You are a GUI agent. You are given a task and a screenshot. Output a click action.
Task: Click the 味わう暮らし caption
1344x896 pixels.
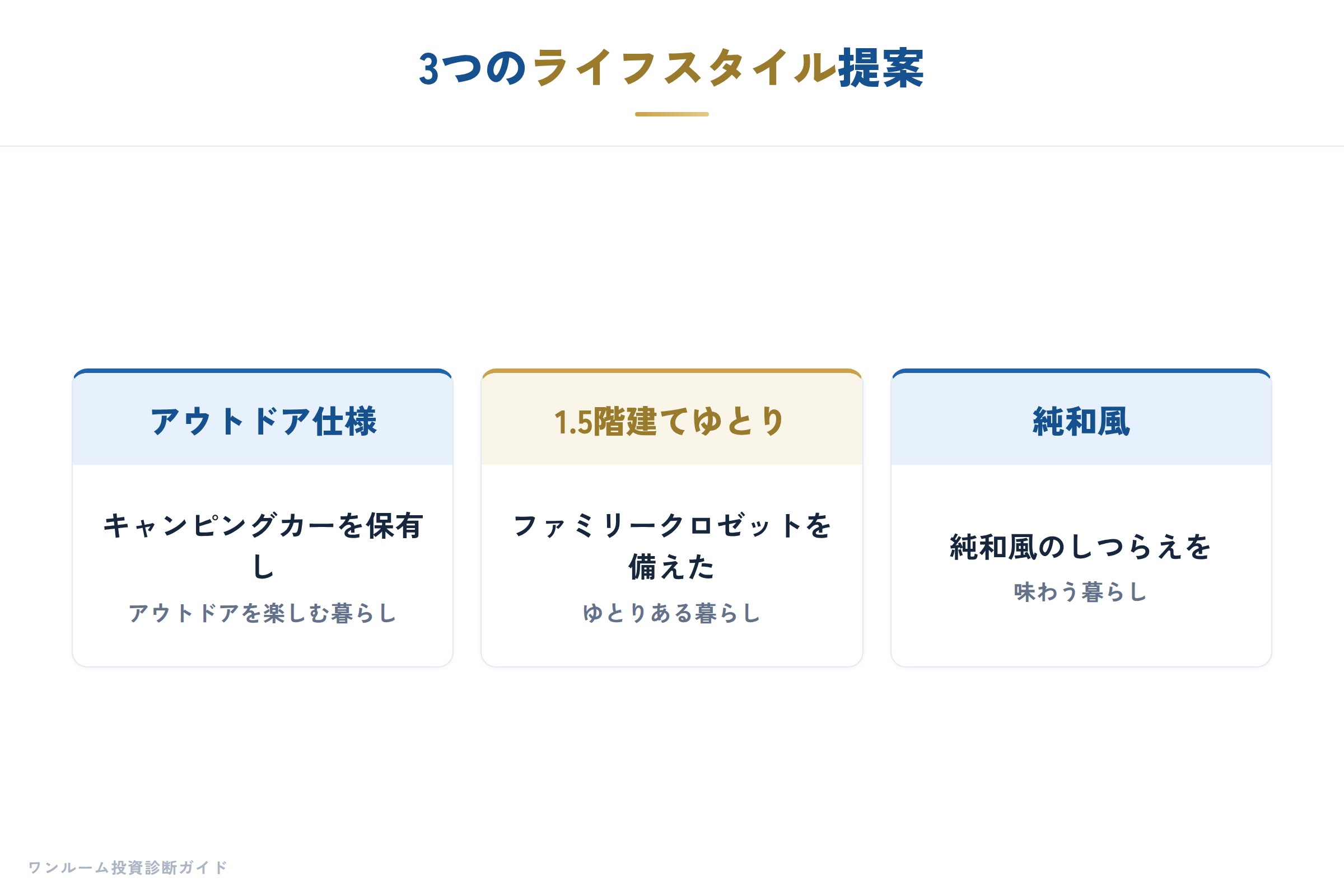click(1081, 592)
